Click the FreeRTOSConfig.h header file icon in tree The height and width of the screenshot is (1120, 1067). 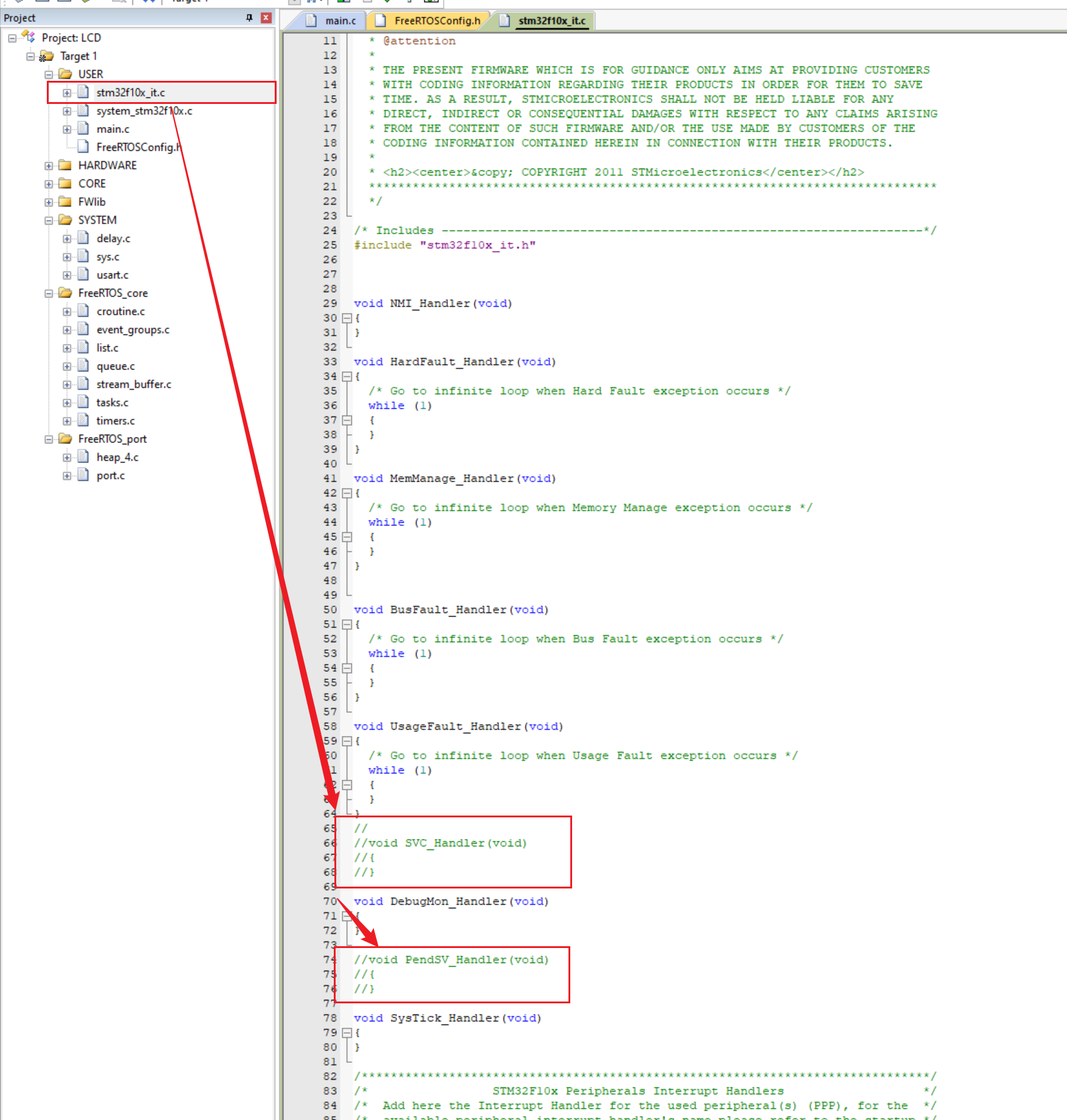pyautogui.click(x=83, y=147)
